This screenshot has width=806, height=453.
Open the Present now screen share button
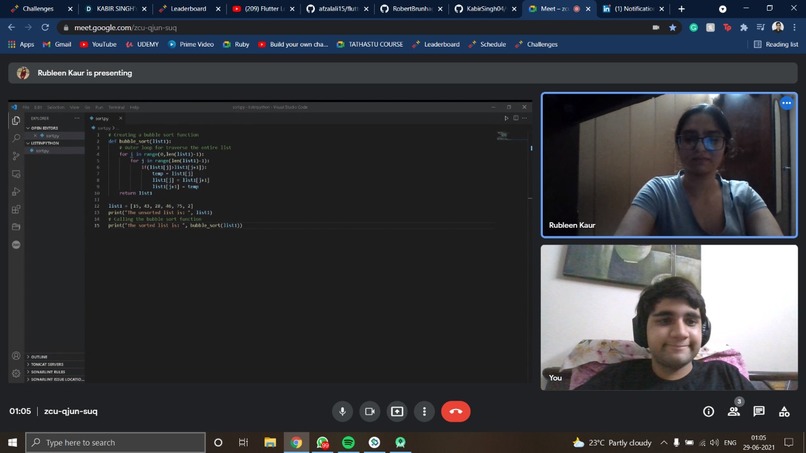tap(397, 411)
